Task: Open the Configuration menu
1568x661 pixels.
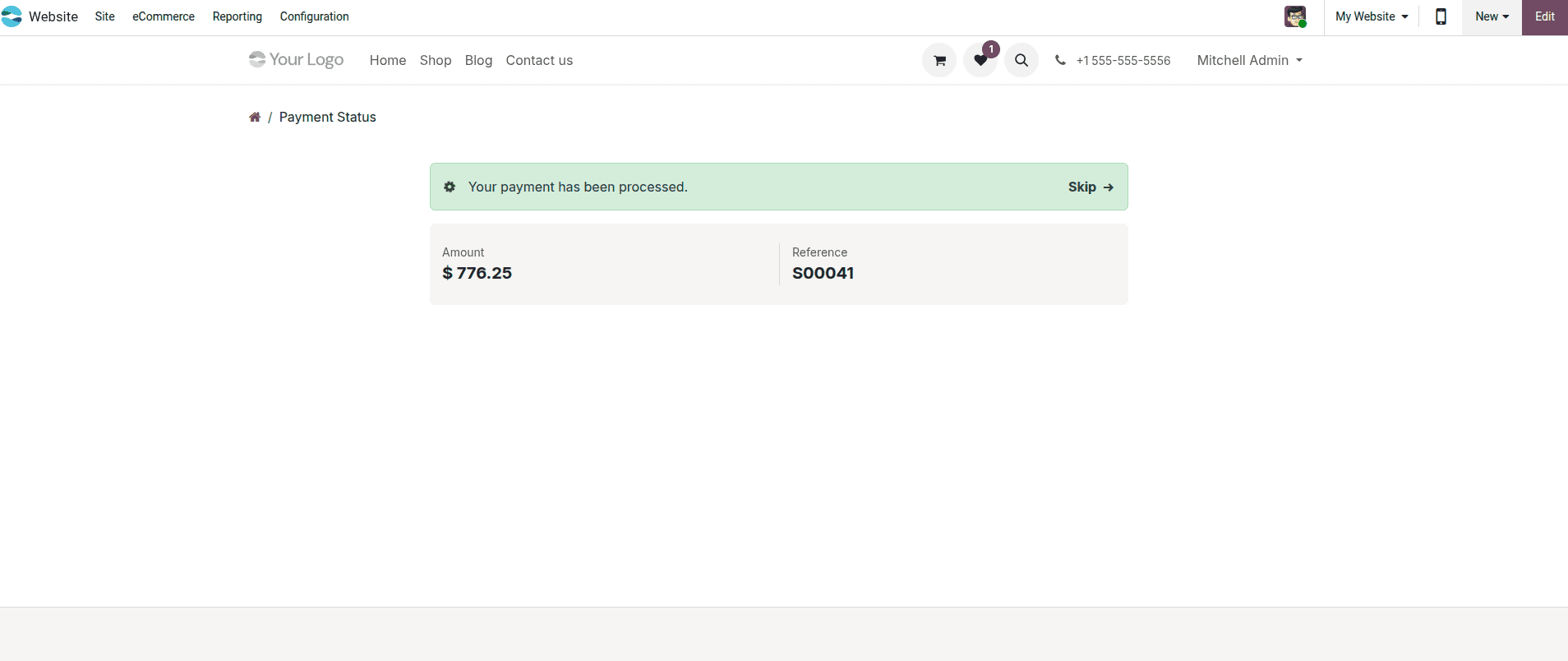Action: [x=314, y=16]
